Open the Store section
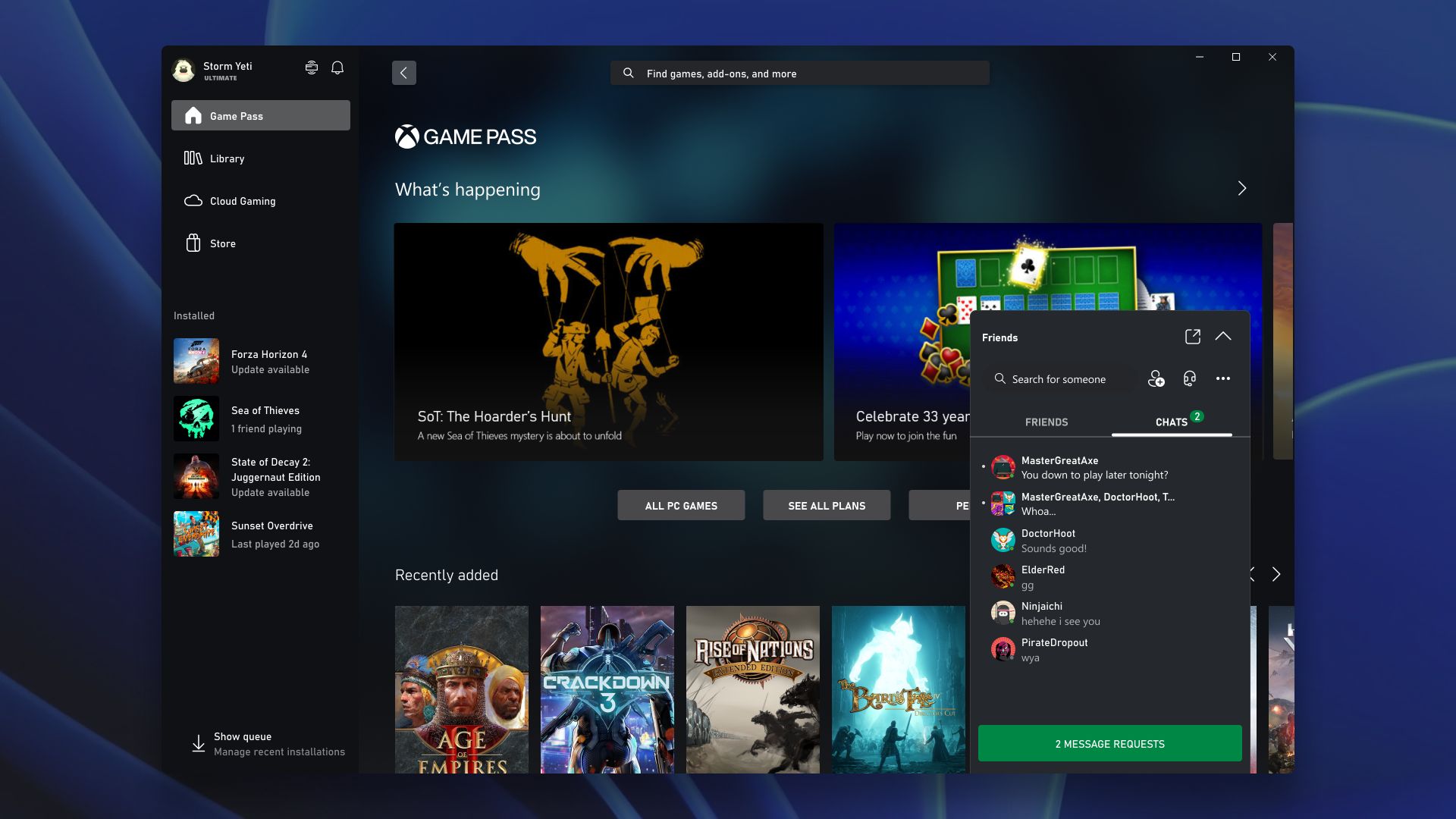Viewport: 1456px width, 819px height. tap(222, 243)
